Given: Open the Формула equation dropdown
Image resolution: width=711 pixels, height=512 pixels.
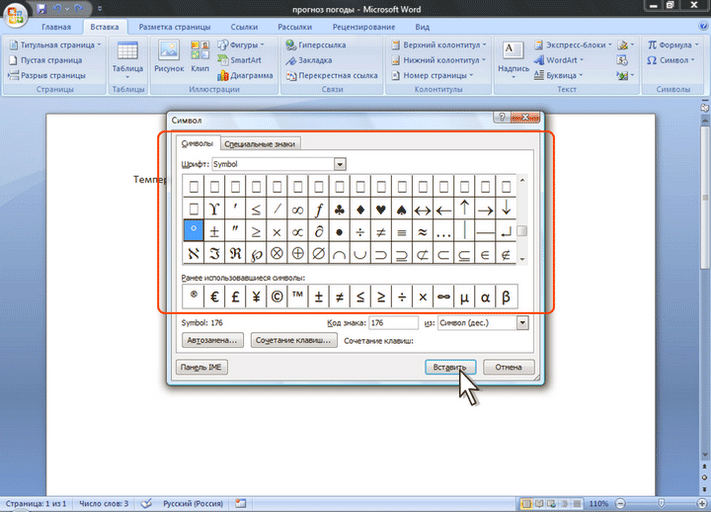Looking at the screenshot, I should [x=696, y=45].
